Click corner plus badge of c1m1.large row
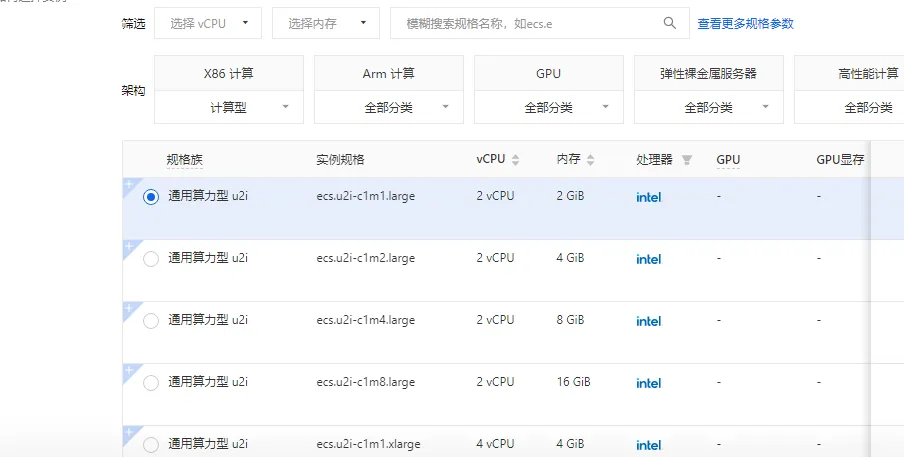The image size is (904, 457). pos(129,184)
